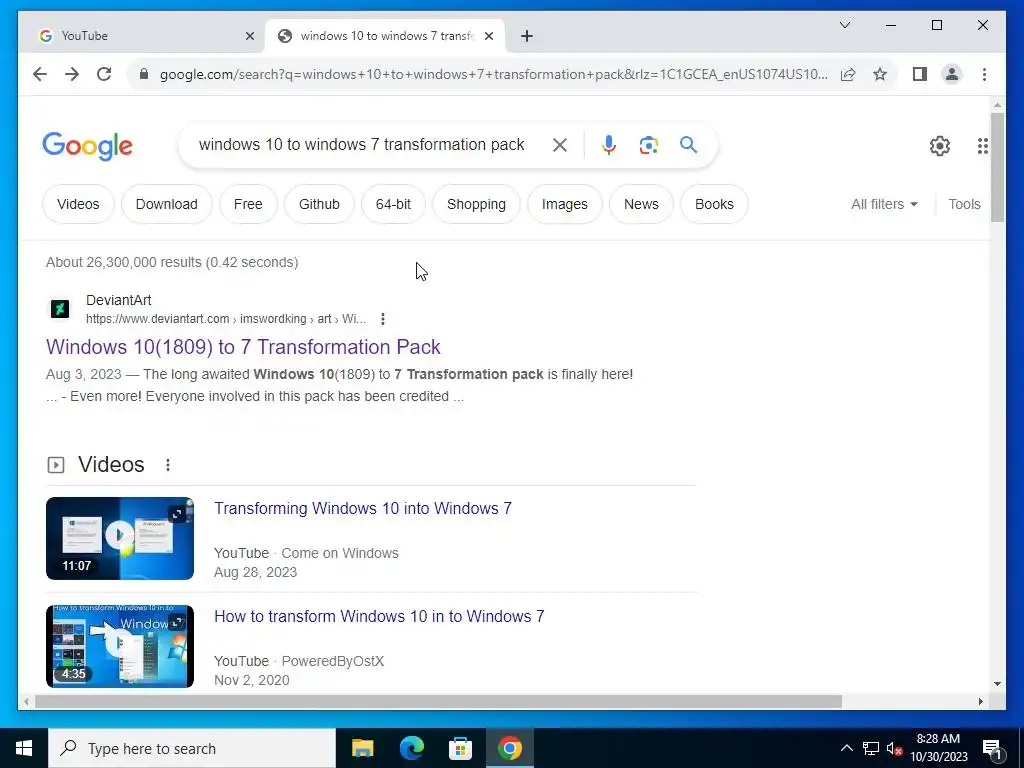Select the windows 10 to windows 7 tab
The width and height of the screenshot is (1024, 768).
point(385,36)
